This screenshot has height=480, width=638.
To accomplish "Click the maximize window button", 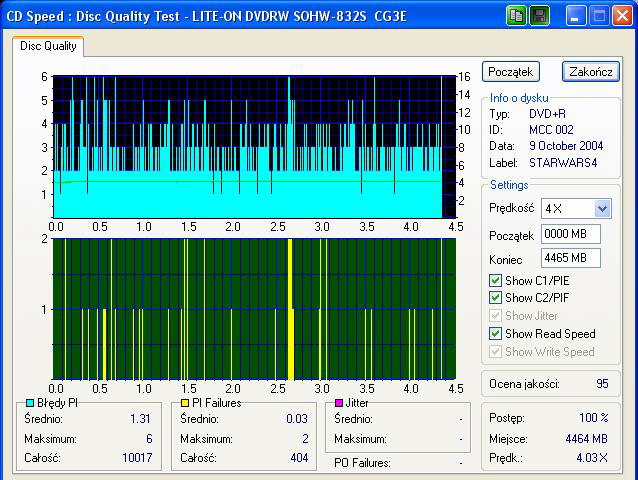I will (x=599, y=16).
